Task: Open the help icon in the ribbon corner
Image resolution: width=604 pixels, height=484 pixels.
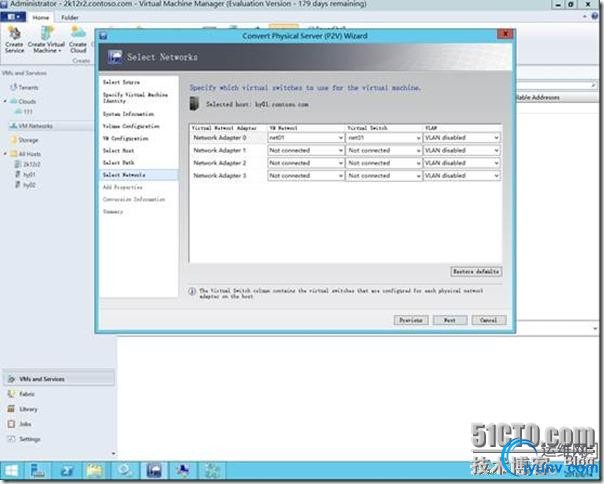Action: 596,16
